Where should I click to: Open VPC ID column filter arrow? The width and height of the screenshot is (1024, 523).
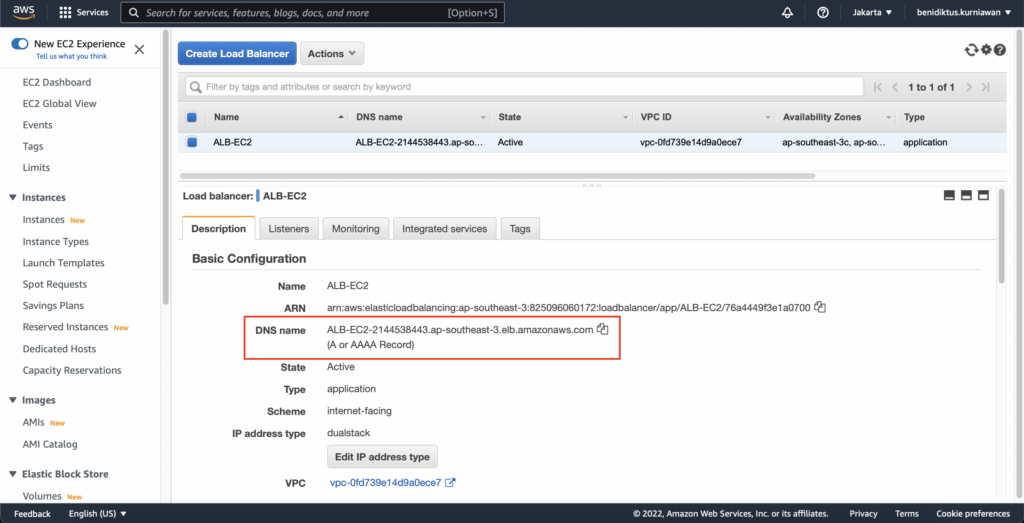[768, 118]
